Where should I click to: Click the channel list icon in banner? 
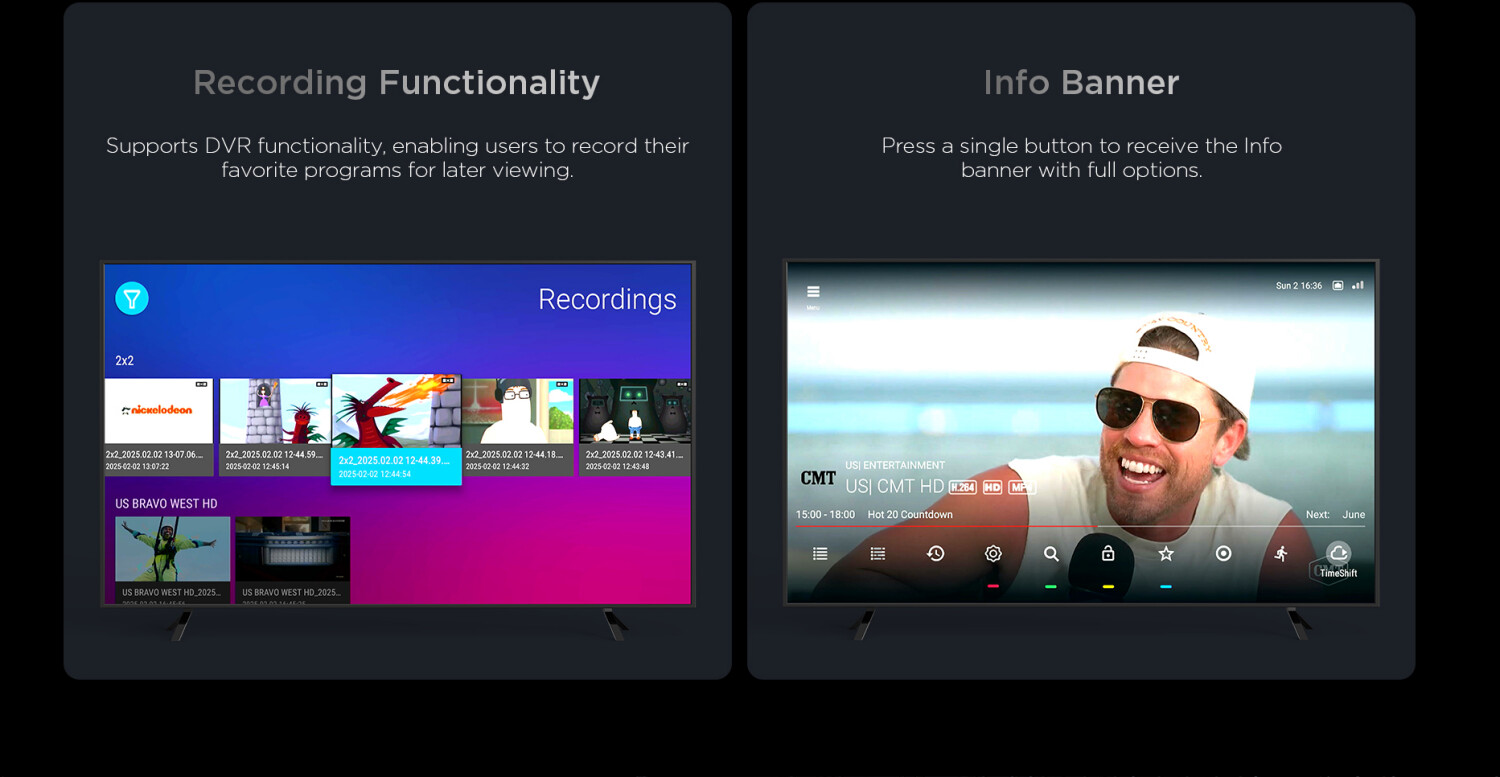tap(820, 553)
